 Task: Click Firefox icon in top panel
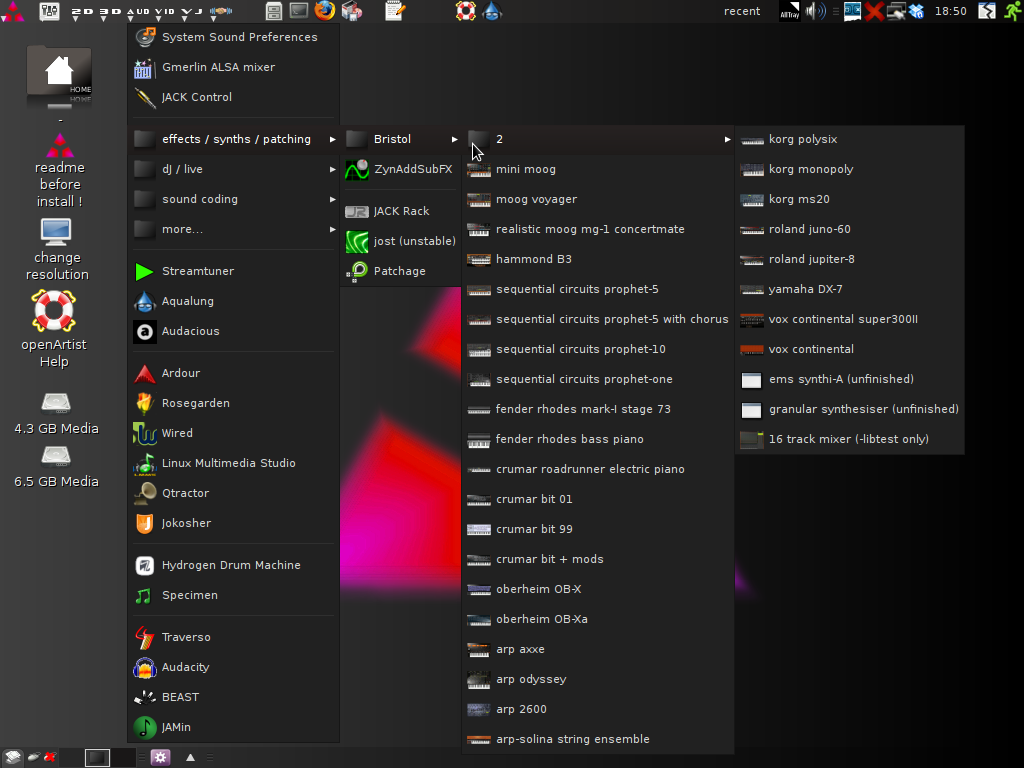325,10
